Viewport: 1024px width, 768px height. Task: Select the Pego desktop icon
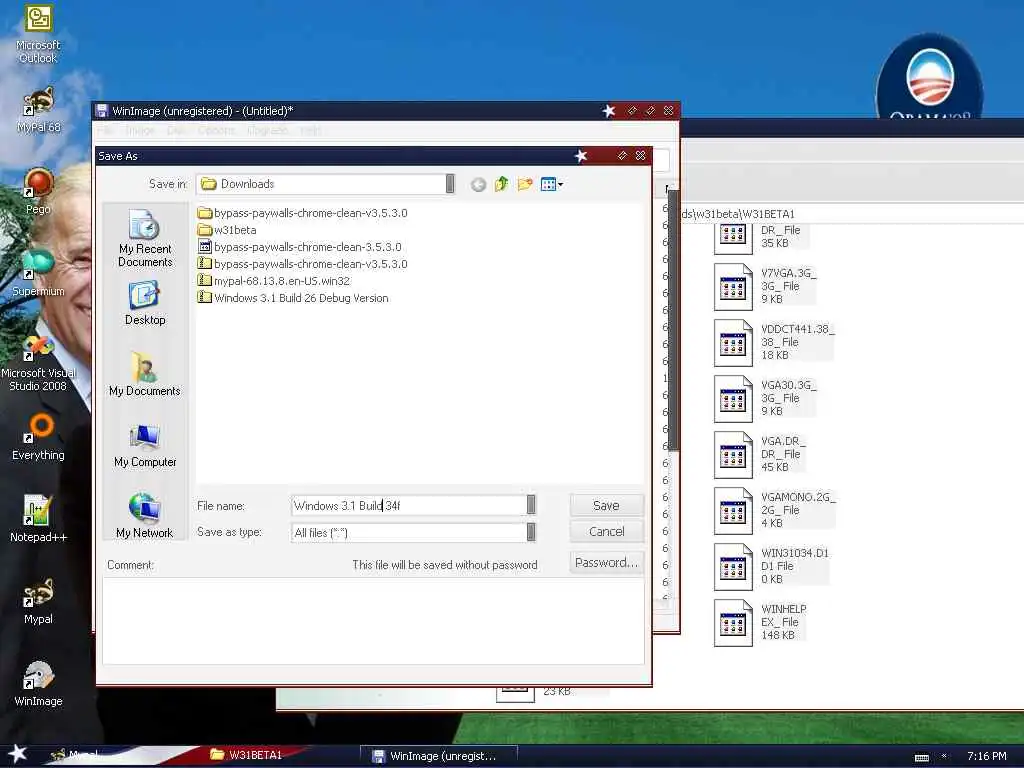tap(38, 191)
